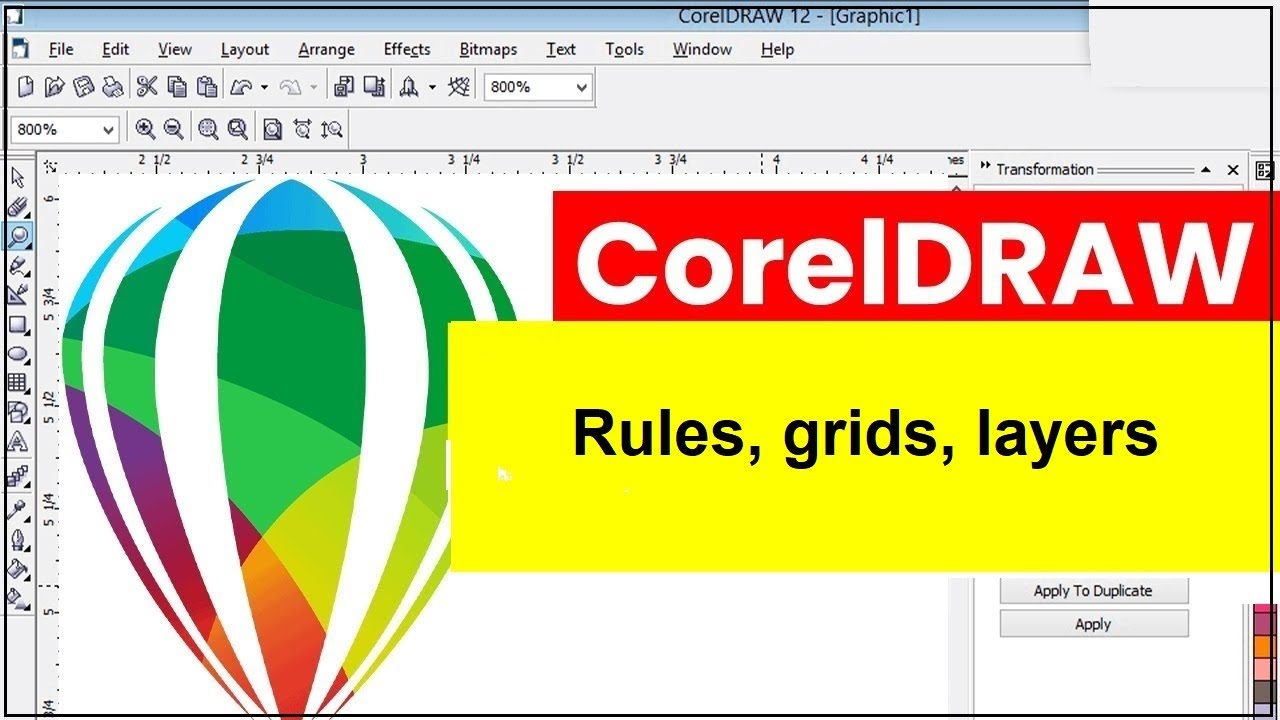Open the Effects menu

point(407,49)
